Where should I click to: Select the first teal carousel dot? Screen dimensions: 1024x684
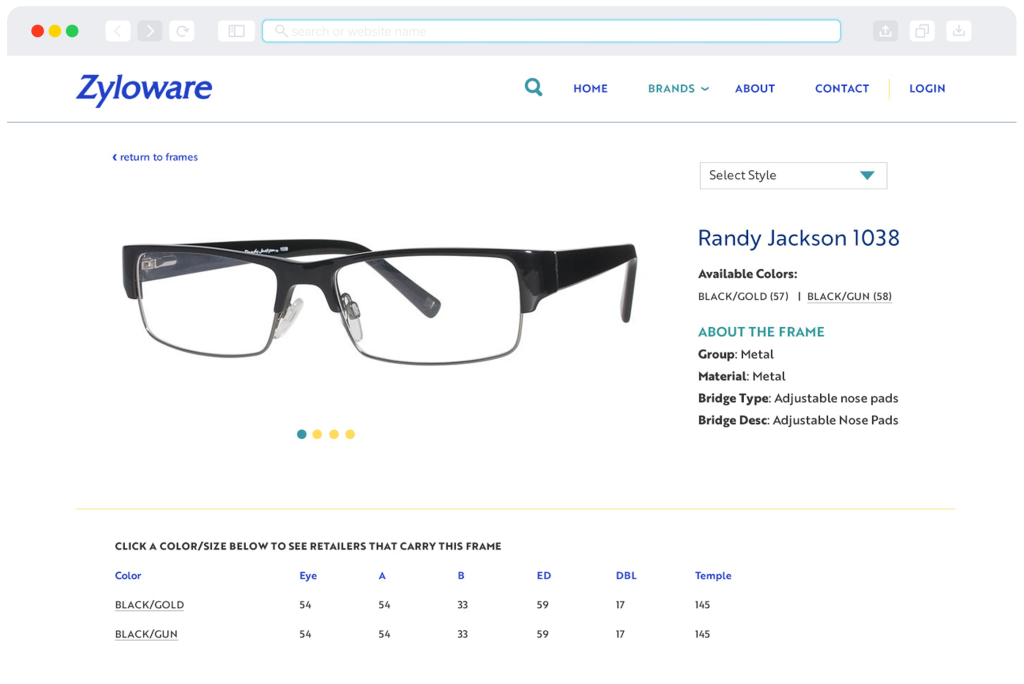tap(302, 434)
